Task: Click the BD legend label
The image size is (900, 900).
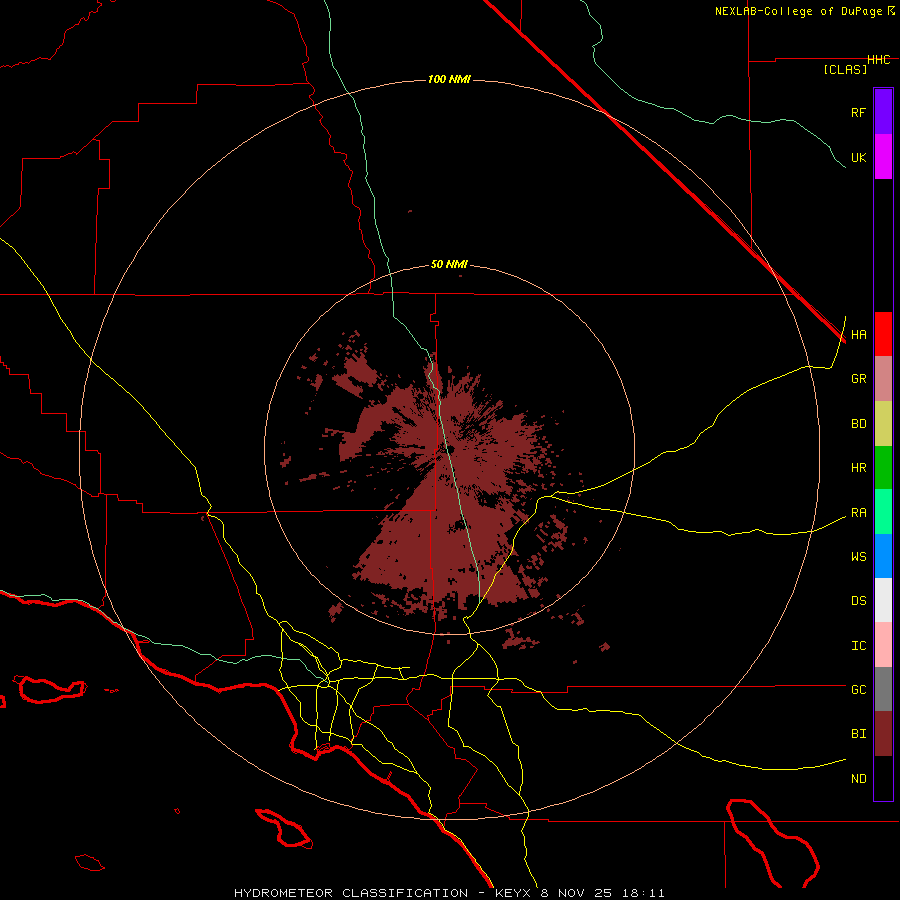Action: pos(858,424)
